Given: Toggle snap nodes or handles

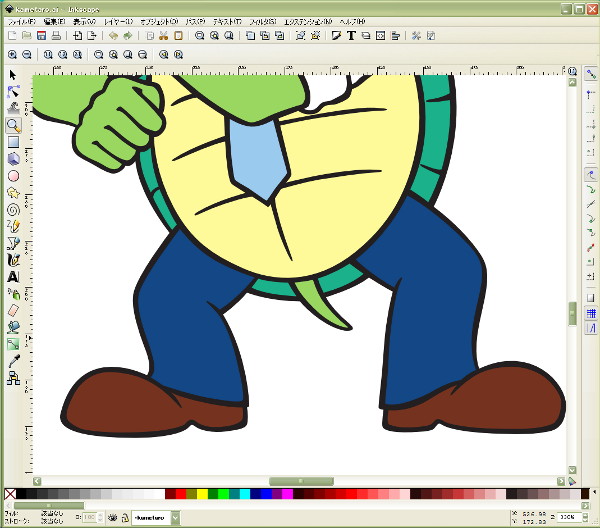Looking at the screenshot, I should [x=591, y=175].
